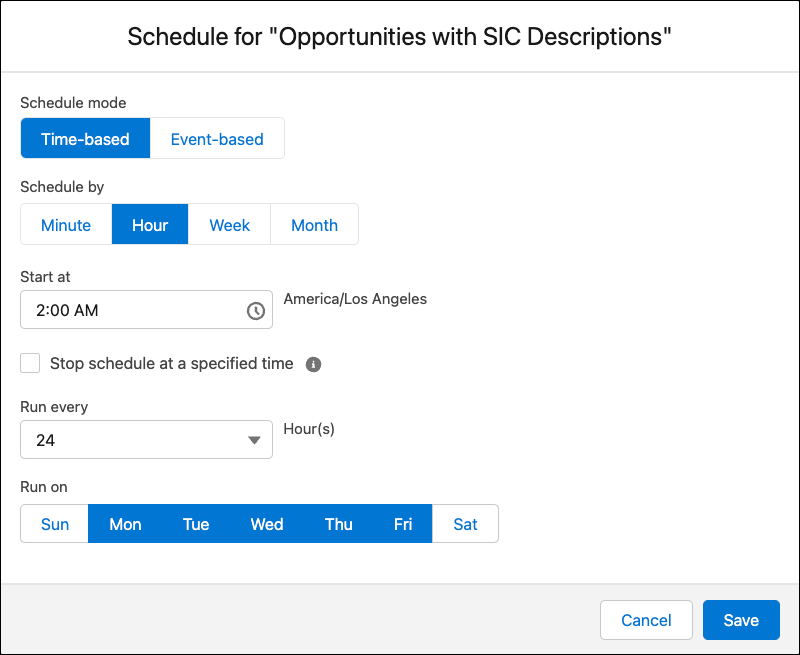Schedule by Minute
Viewport: 800px width, 655px height.
coord(66,224)
